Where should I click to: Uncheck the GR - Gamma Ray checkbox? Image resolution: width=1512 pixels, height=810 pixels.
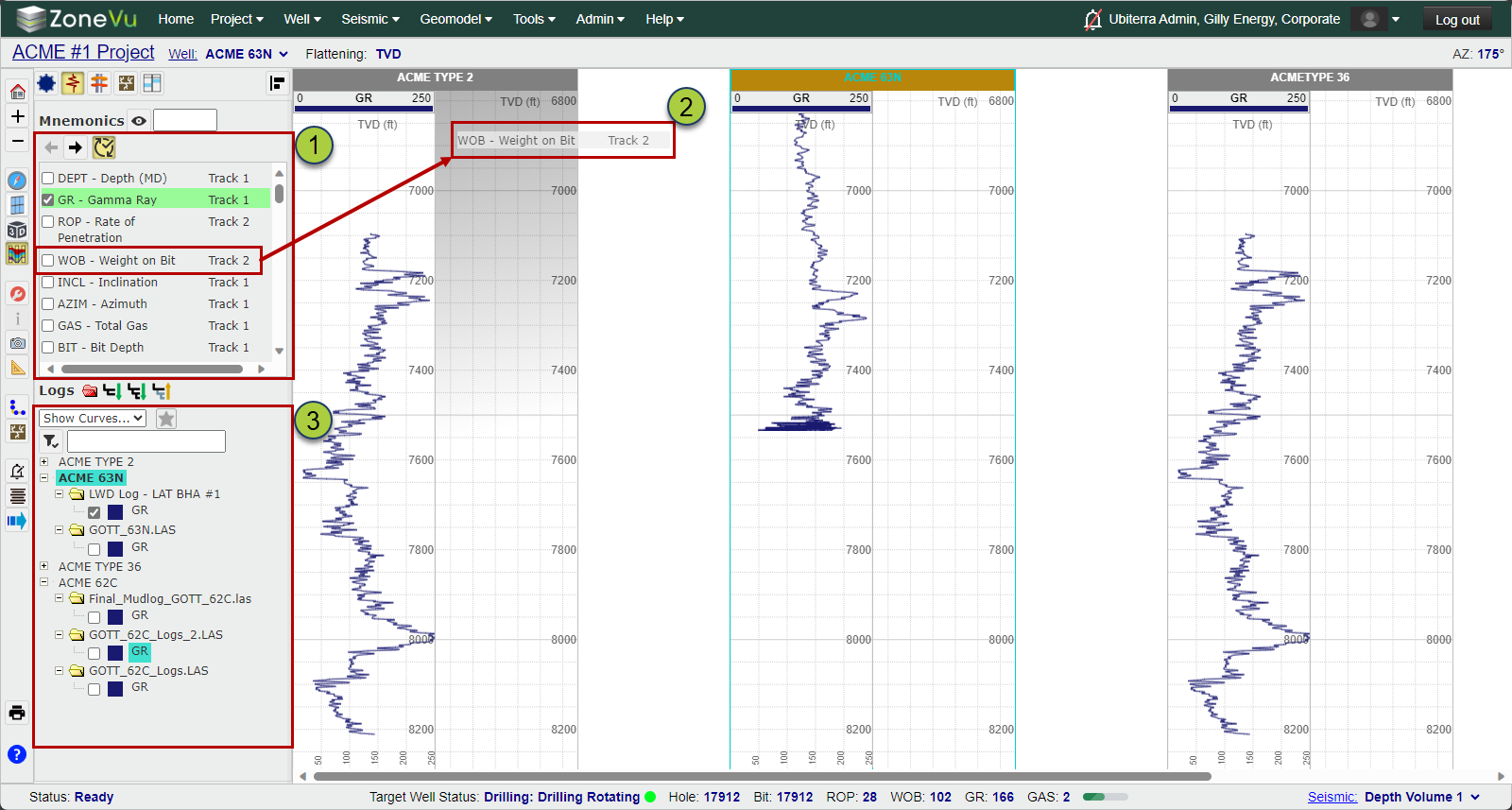pos(48,200)
